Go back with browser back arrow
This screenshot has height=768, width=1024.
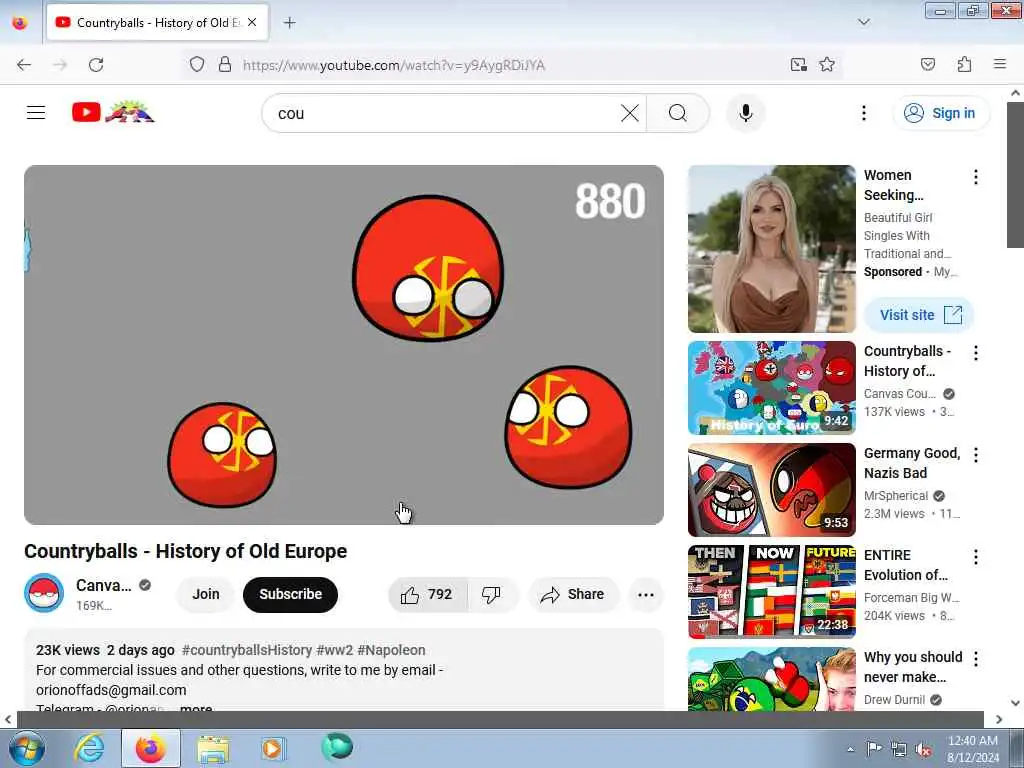24,65
